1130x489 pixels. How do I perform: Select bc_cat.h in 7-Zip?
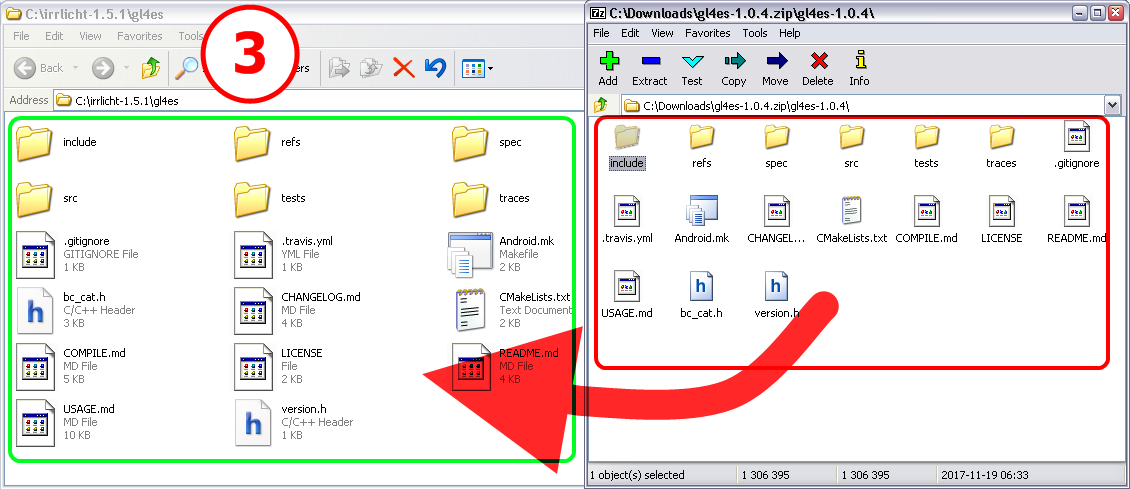(x=701, y=295)
